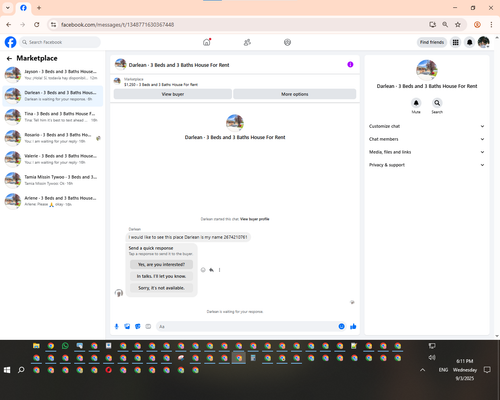Send quick reply 'In talks. I'll let you know.'
The width and height of the screenshot is (500, 400).
[161, 276]
